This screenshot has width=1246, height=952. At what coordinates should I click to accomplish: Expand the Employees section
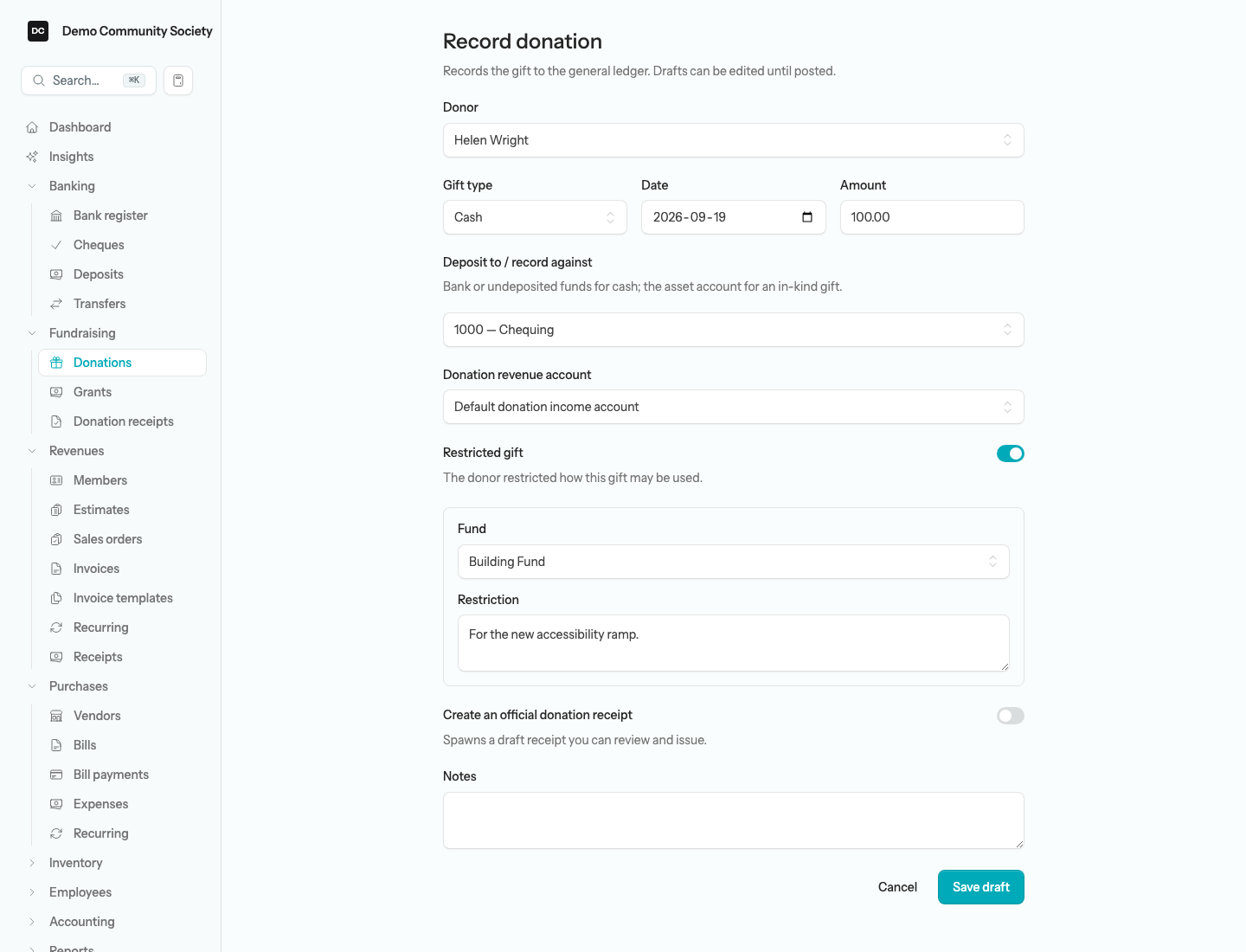point(32,892)
